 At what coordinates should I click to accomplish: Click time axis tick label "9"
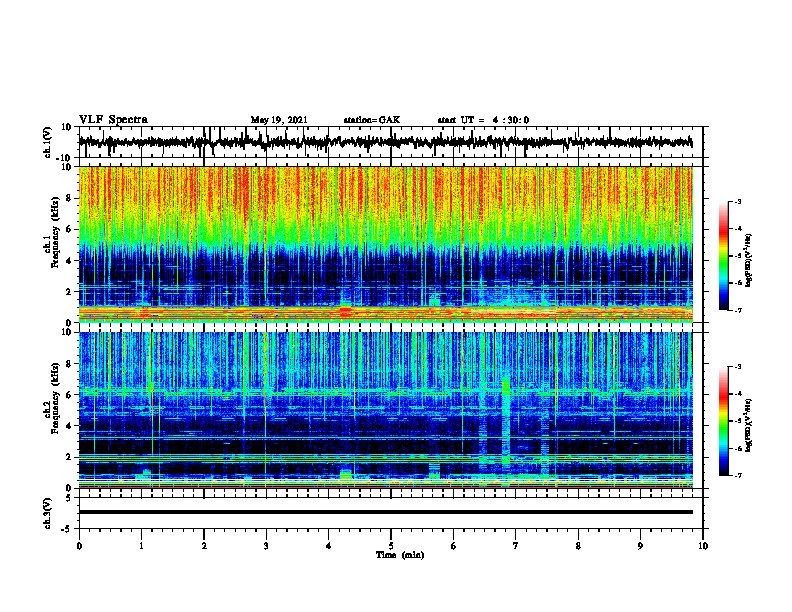[640, 546]
